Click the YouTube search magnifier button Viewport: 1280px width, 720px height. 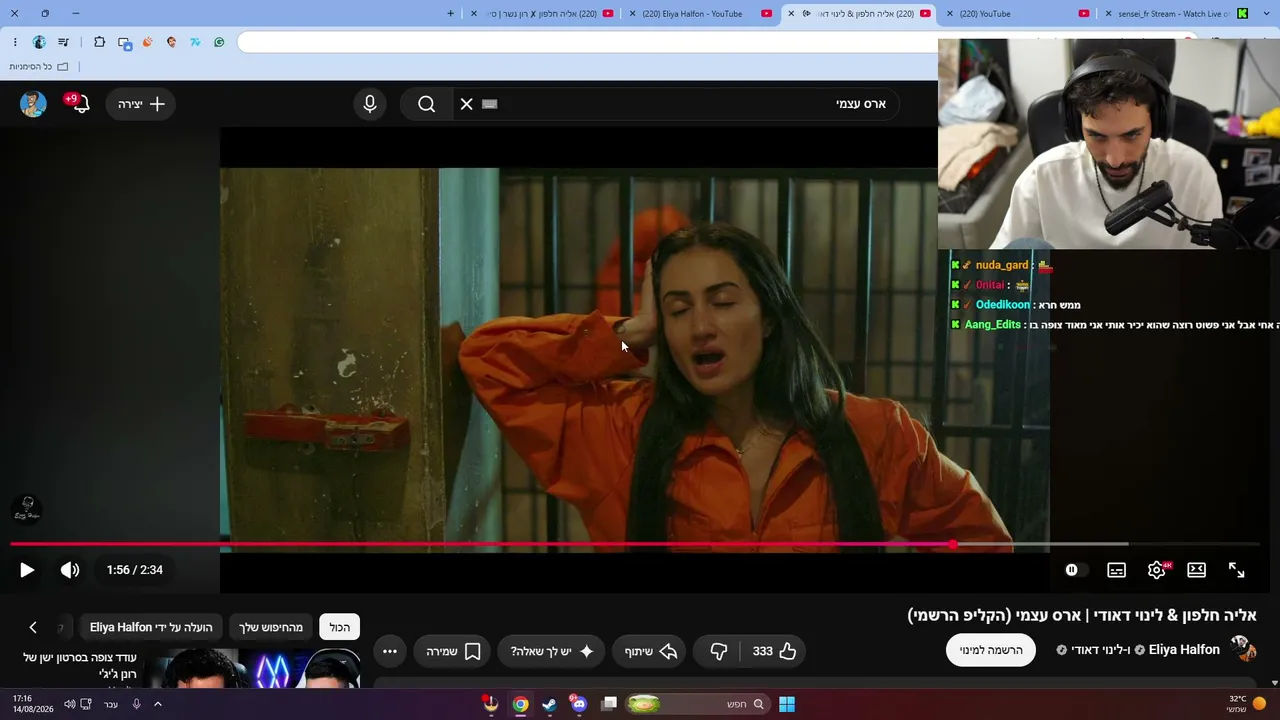click(427, 104)
